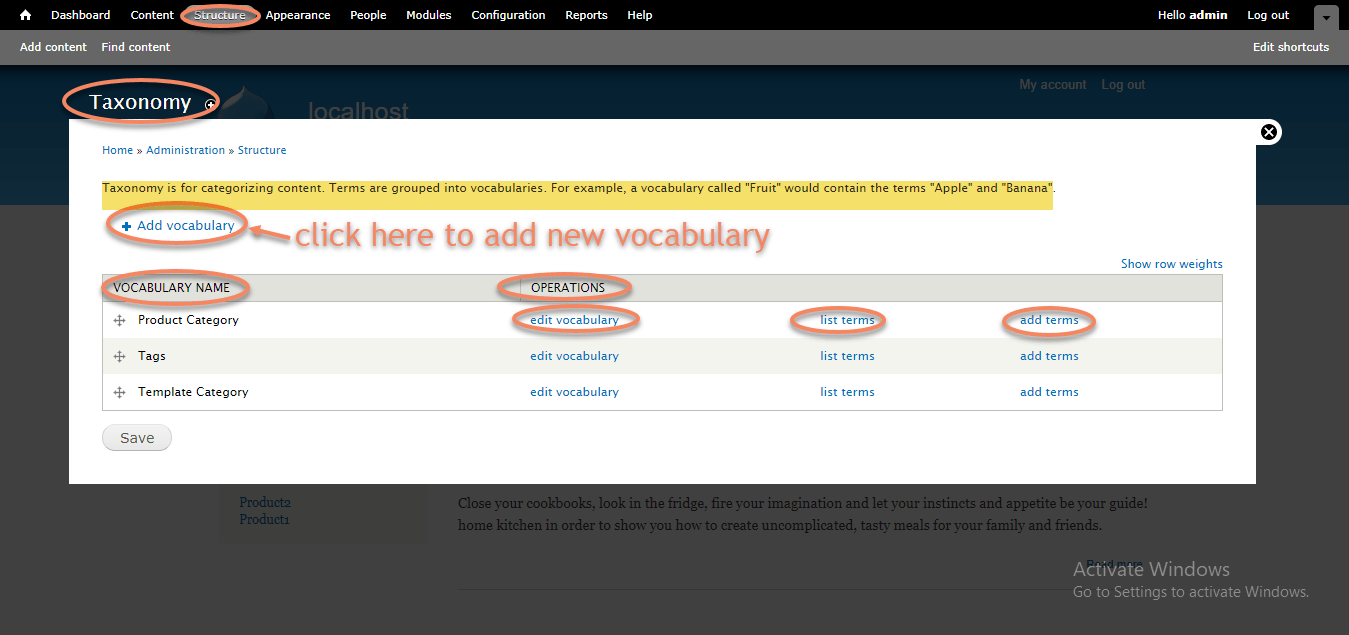Add terms to Template Category
Image resolution: width=1349 pixels, height=635 pixels.
(1049, 392)
